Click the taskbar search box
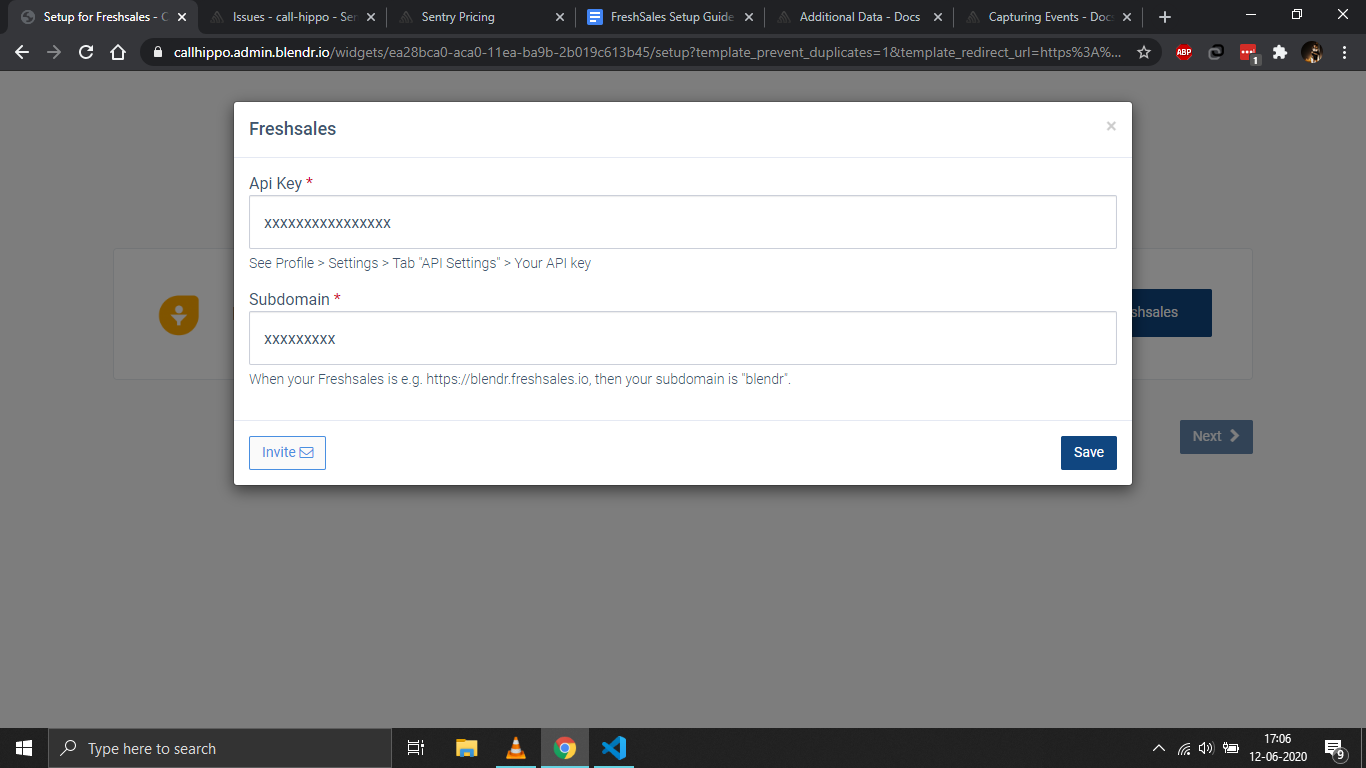The image size is (1366, 768). (220, 748)
